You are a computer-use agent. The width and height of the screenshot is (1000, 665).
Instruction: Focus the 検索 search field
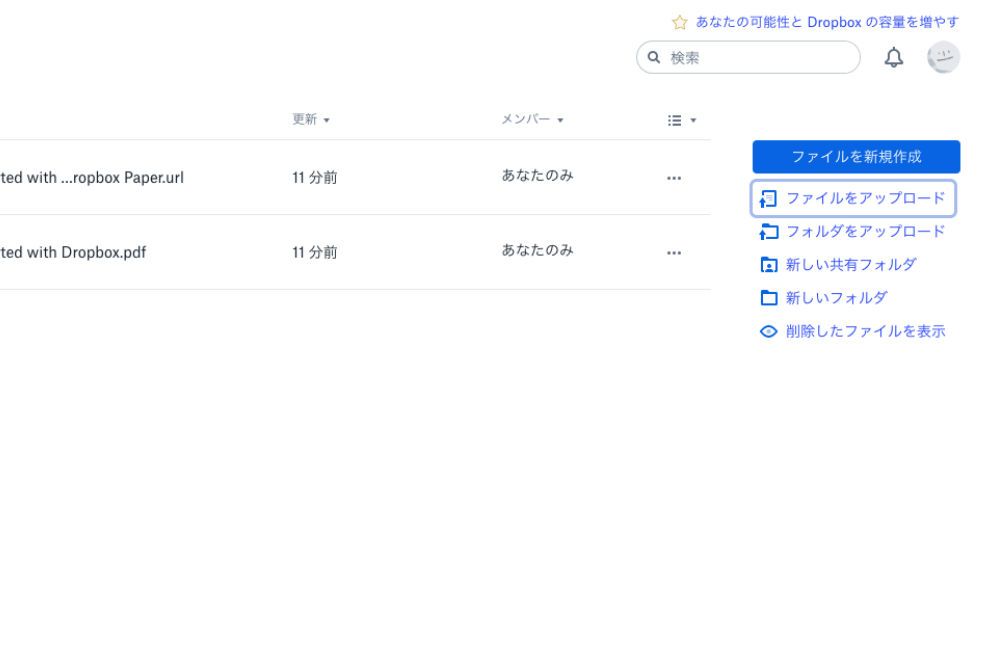pos(760,58)
